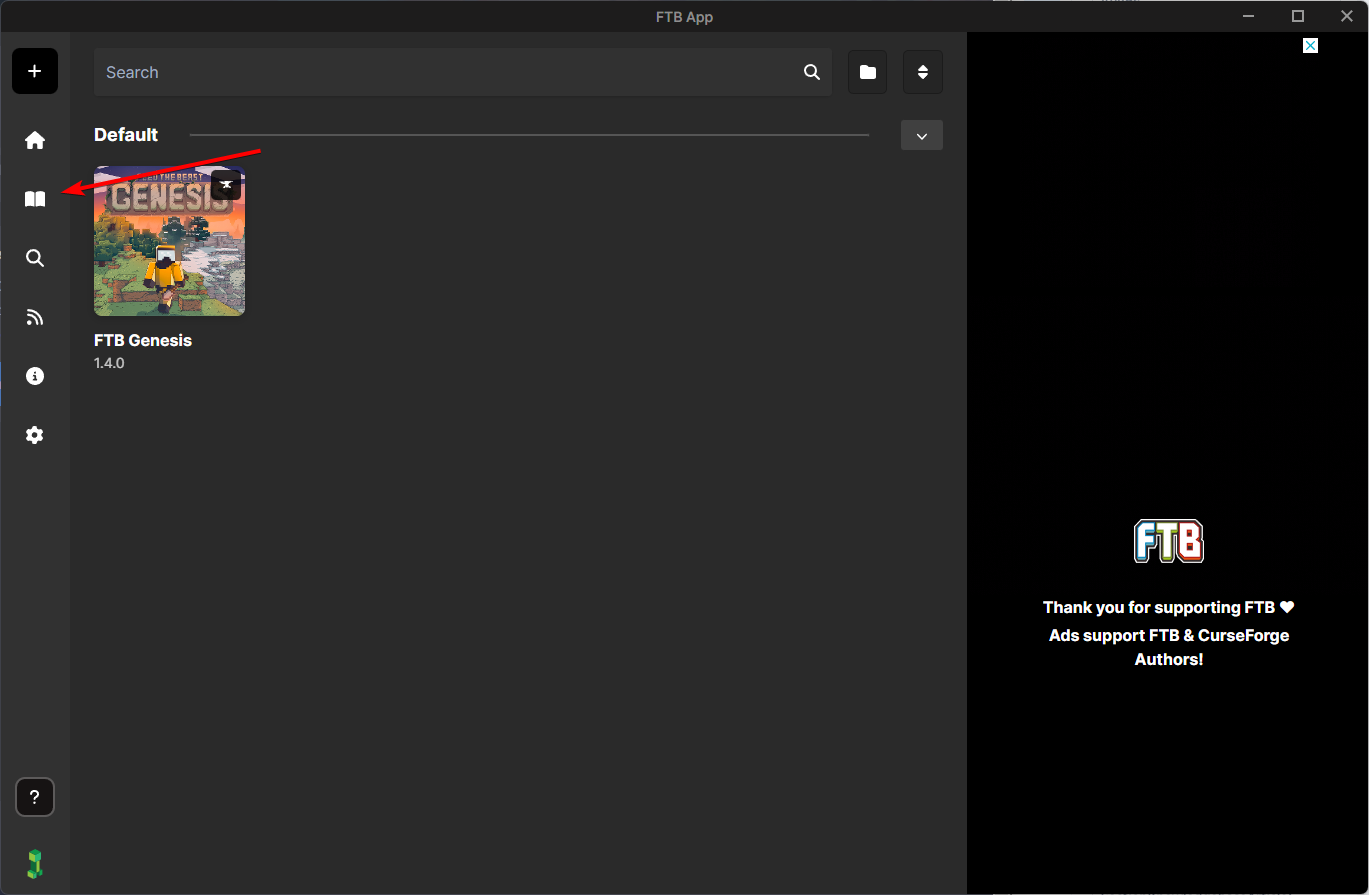Open the Library book icon in the sidebar
The height and width of the screenshot is (895, 1369).
(x=35, y=199)
